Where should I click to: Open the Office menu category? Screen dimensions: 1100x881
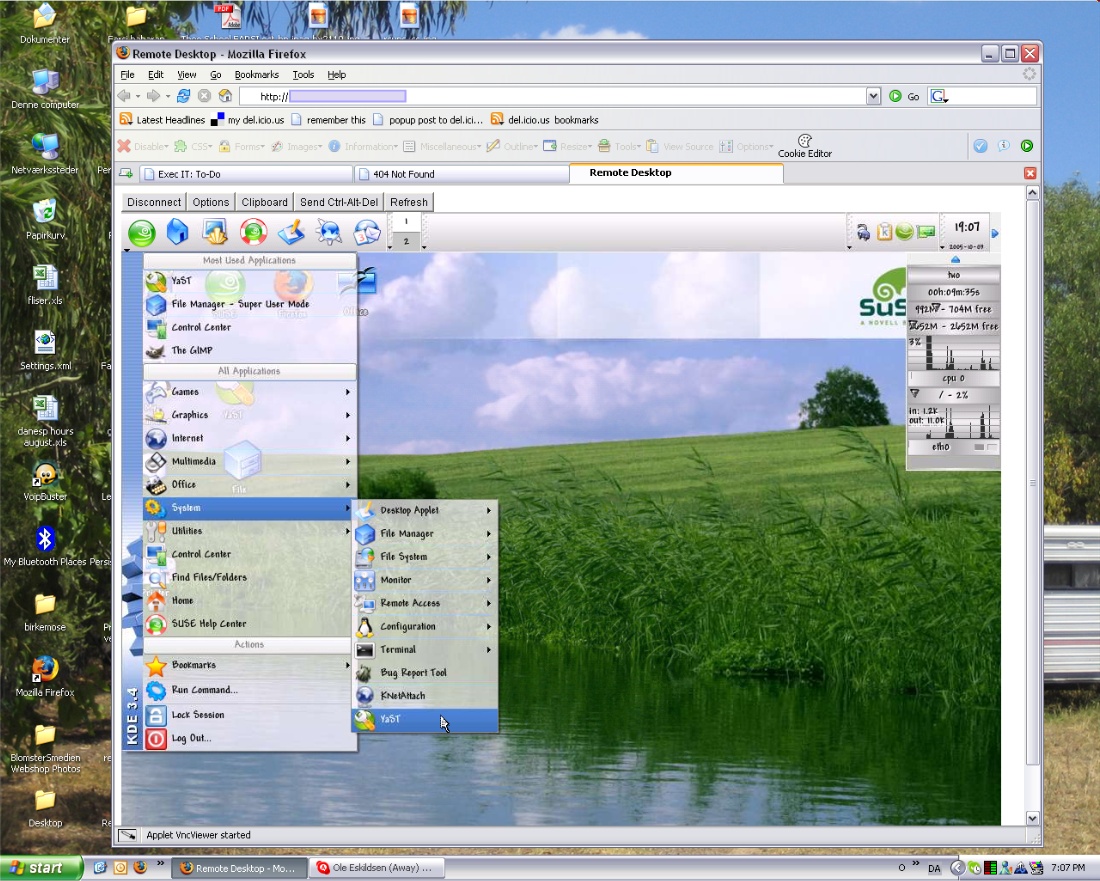click(249, 485)
